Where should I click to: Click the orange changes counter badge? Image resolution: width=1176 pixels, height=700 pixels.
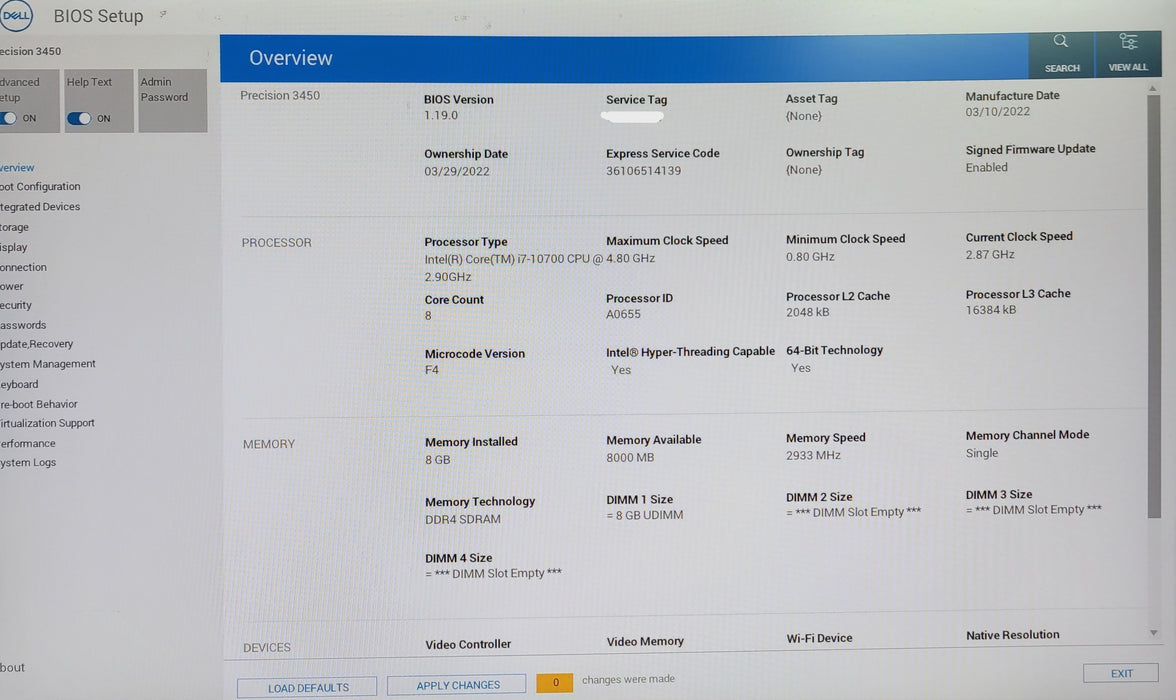tap(555, 682)
